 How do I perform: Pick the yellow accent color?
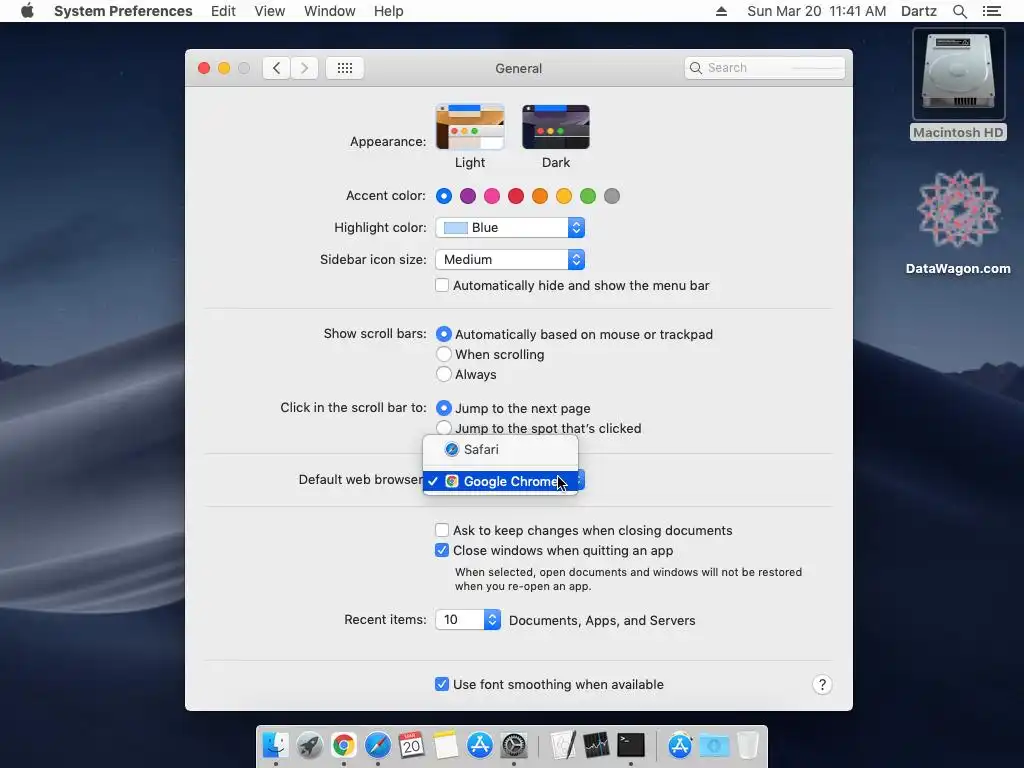pos(564,196)
